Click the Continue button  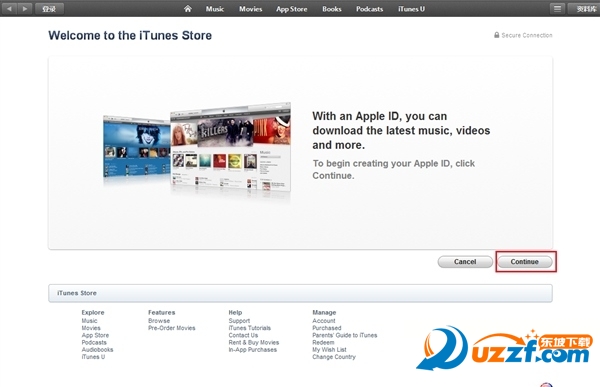[x=525, y=262]
